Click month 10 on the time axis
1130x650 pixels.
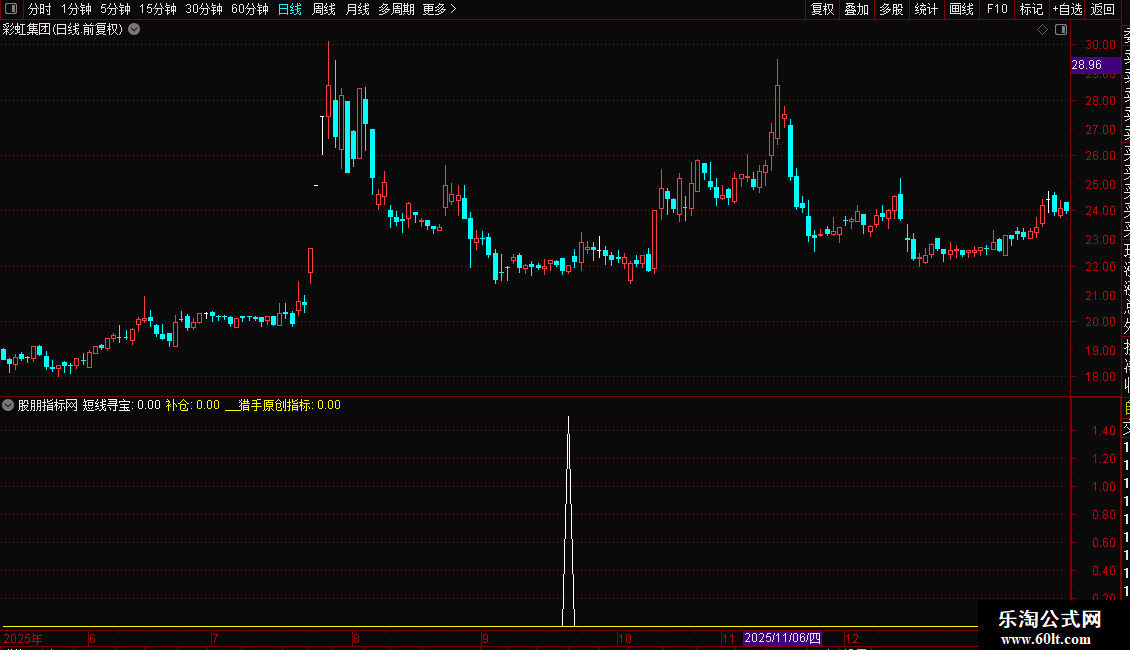pos(624,638)
